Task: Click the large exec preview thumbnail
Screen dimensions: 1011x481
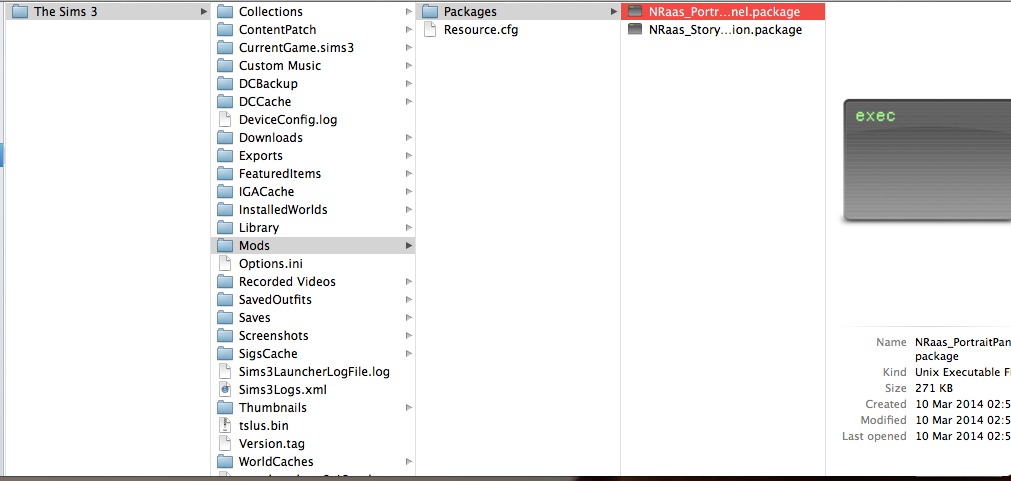Action: point(927,161)
